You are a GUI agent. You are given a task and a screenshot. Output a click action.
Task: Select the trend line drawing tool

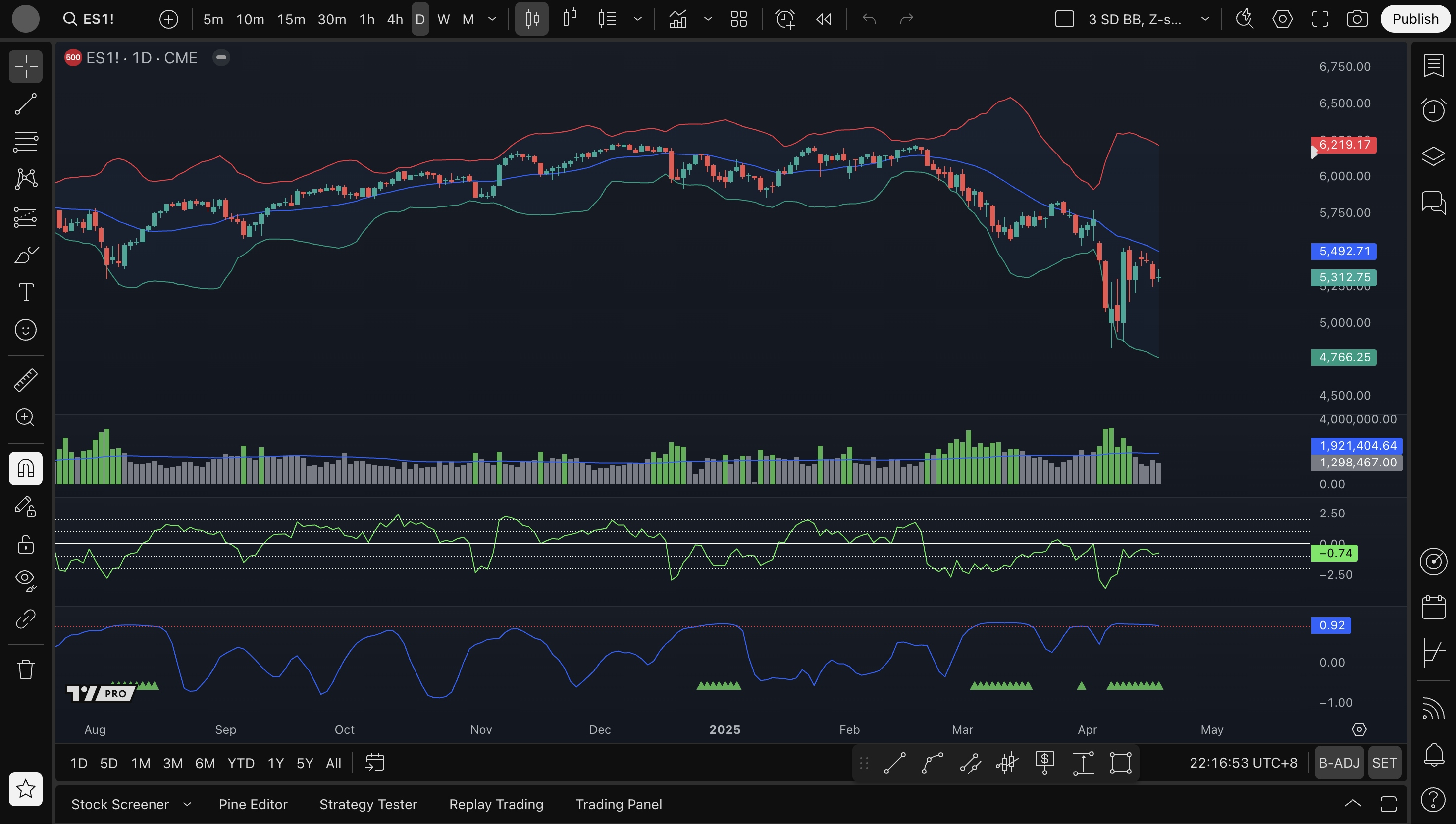25,104
